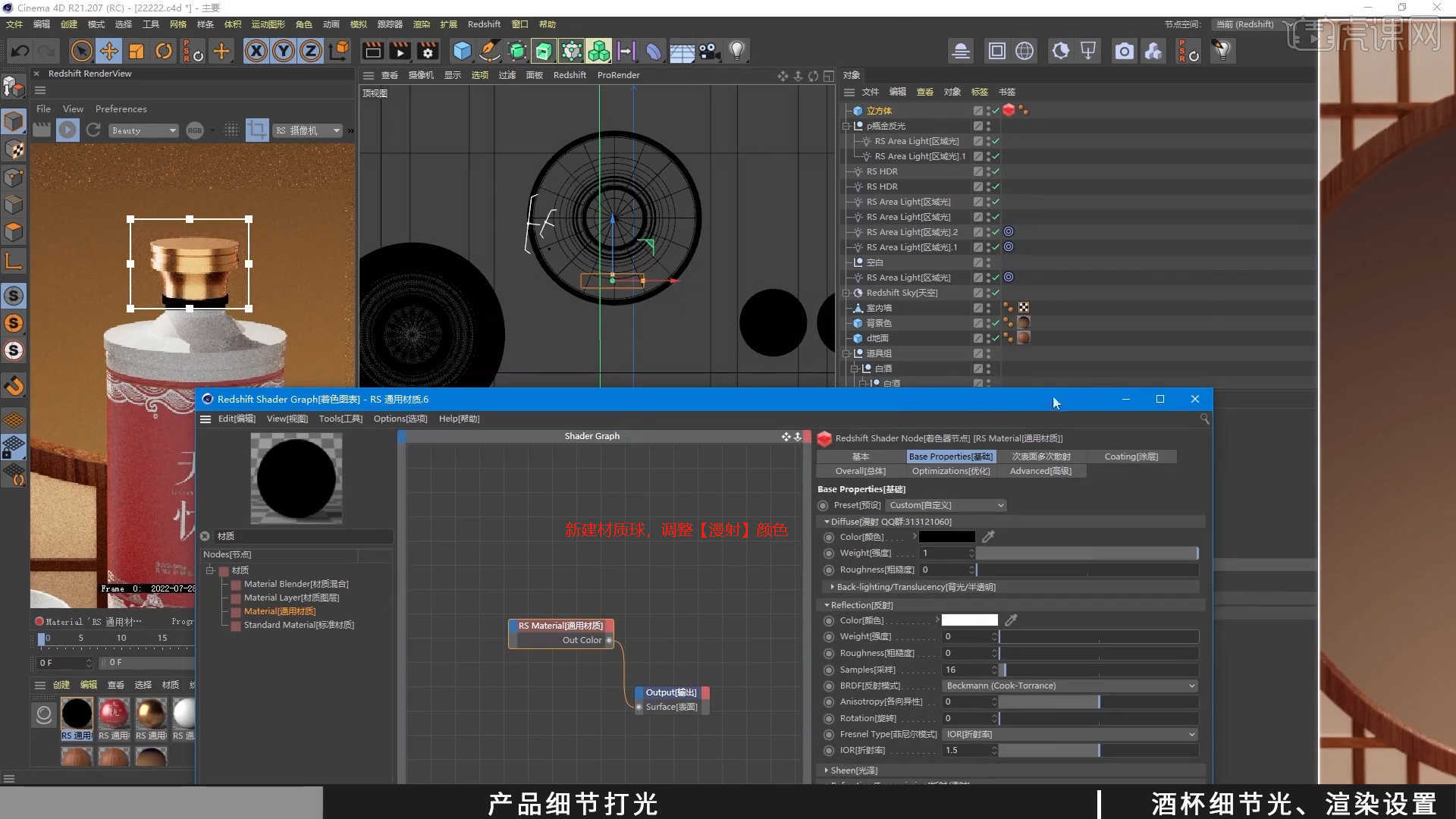Click the Redshift light bulb toolbar icon

(x=737, y=51)
